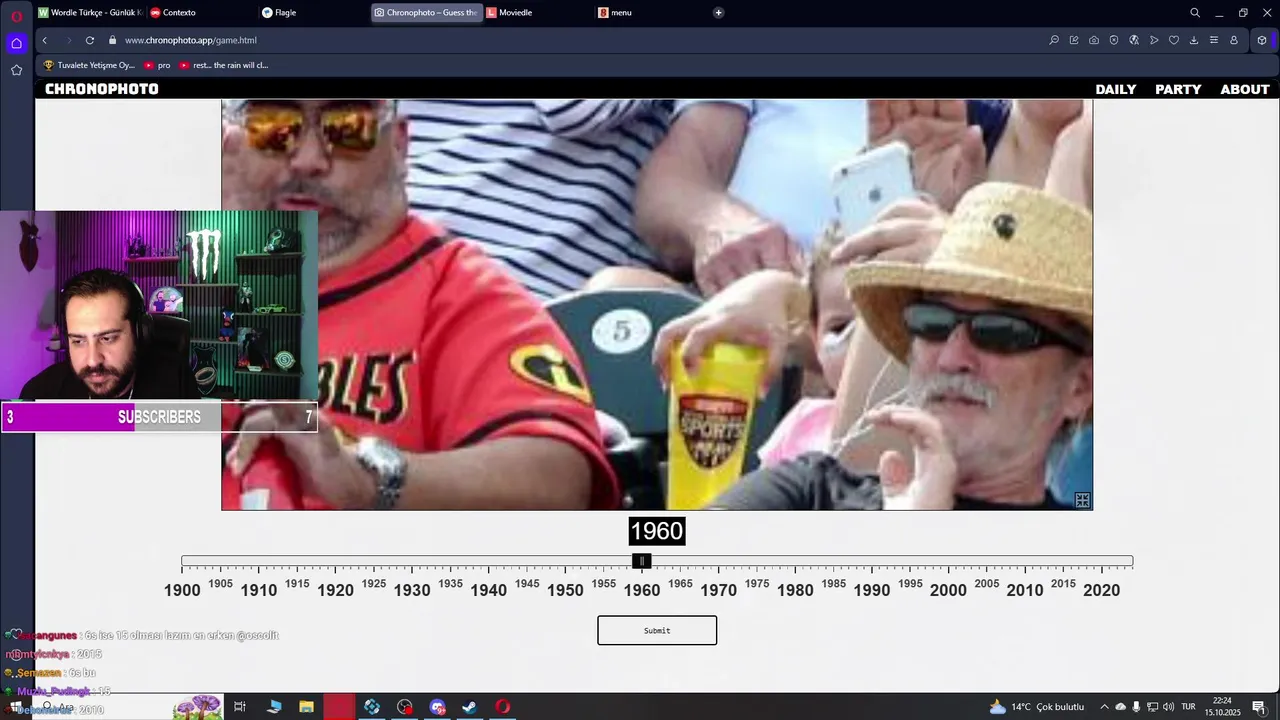The image size is (1280, 720).
Task: Go back with the browser back arrow
Action: click(44, 40)
